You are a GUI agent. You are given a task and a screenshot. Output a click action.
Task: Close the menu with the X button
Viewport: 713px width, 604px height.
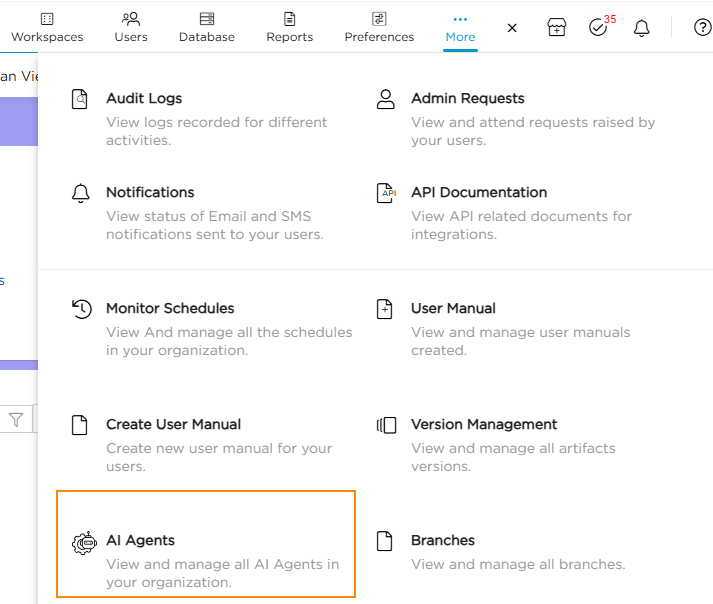pyautogui.click(x=512, y=28)
